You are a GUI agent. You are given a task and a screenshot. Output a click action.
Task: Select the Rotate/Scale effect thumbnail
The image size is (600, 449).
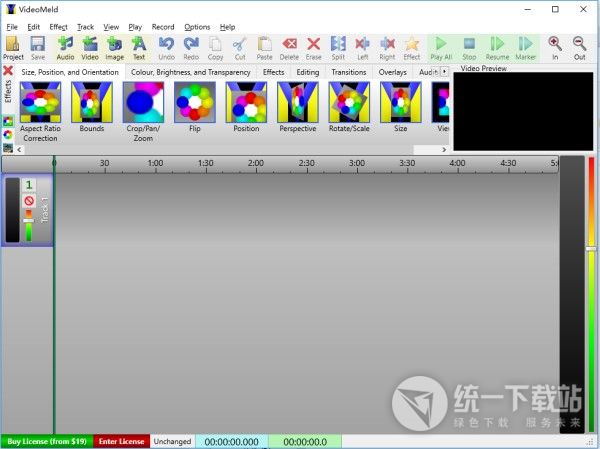coord(349,107)
